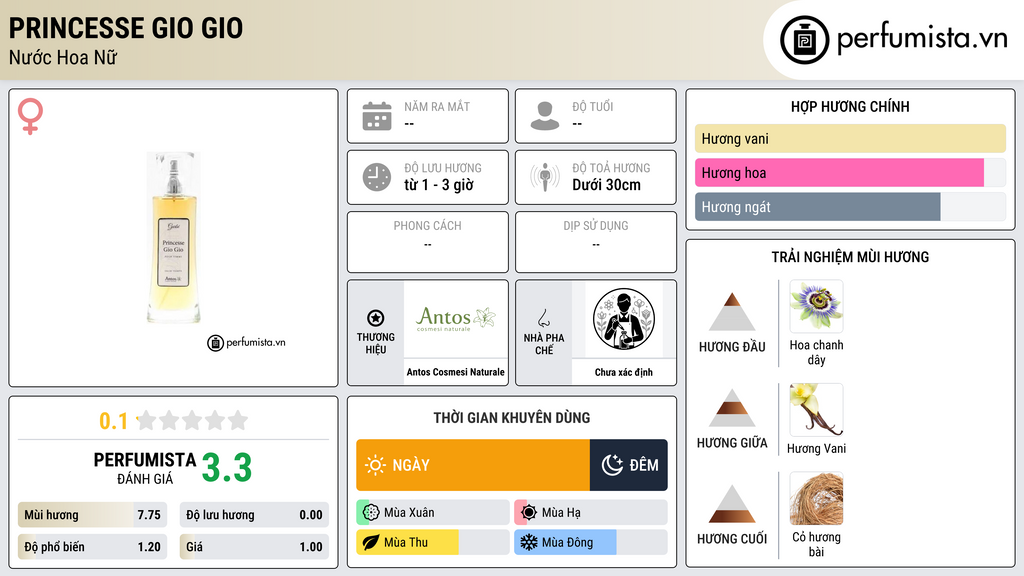
Task: Click the Phong cách card
Action: coord(428,242)
